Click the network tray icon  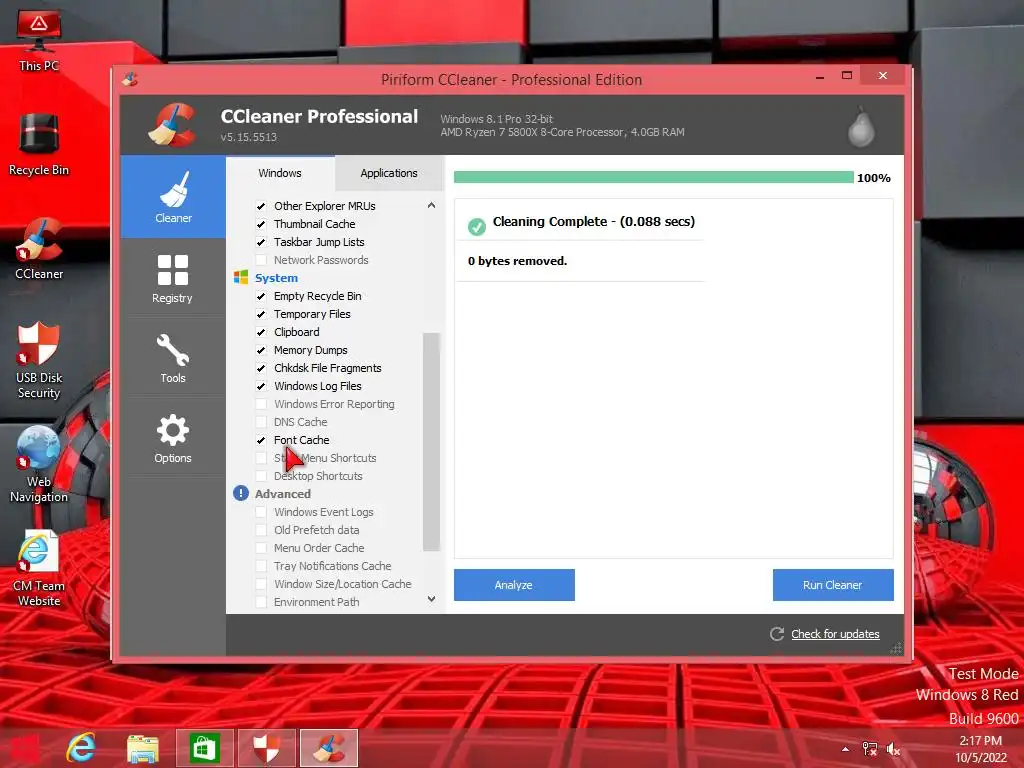870,749
